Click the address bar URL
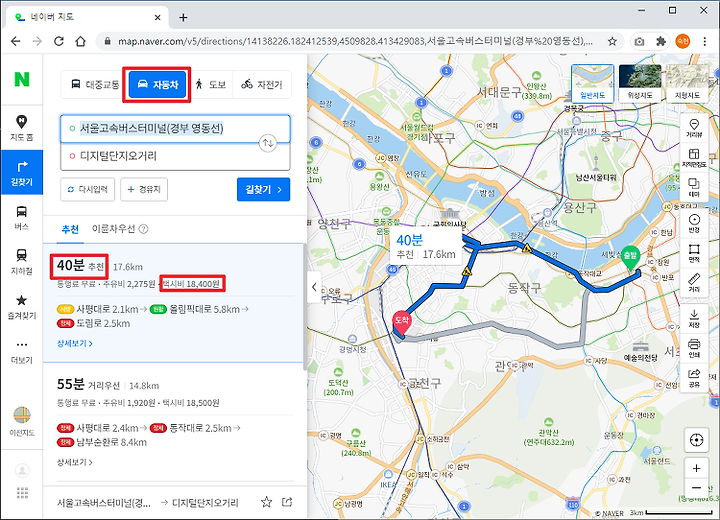 coord(354,41)
